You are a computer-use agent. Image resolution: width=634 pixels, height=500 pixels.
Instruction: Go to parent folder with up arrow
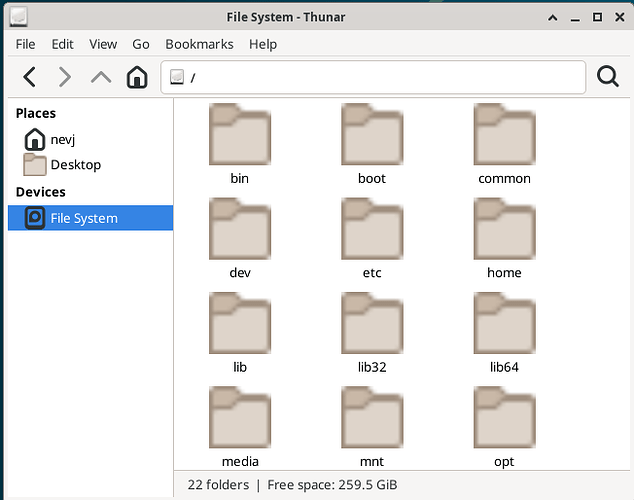coord(101,77)
